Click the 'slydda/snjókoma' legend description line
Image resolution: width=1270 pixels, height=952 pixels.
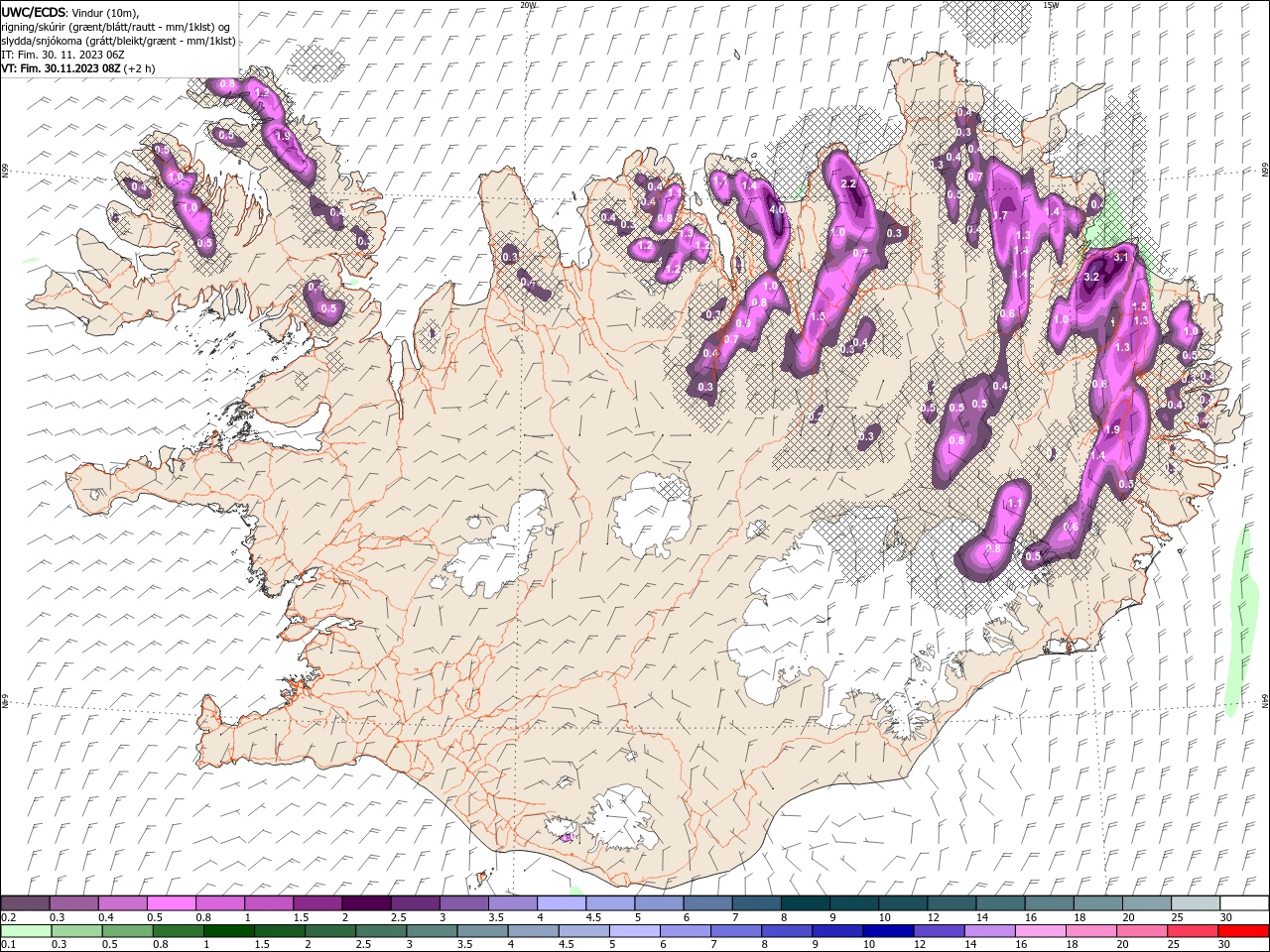click(118, 41)
